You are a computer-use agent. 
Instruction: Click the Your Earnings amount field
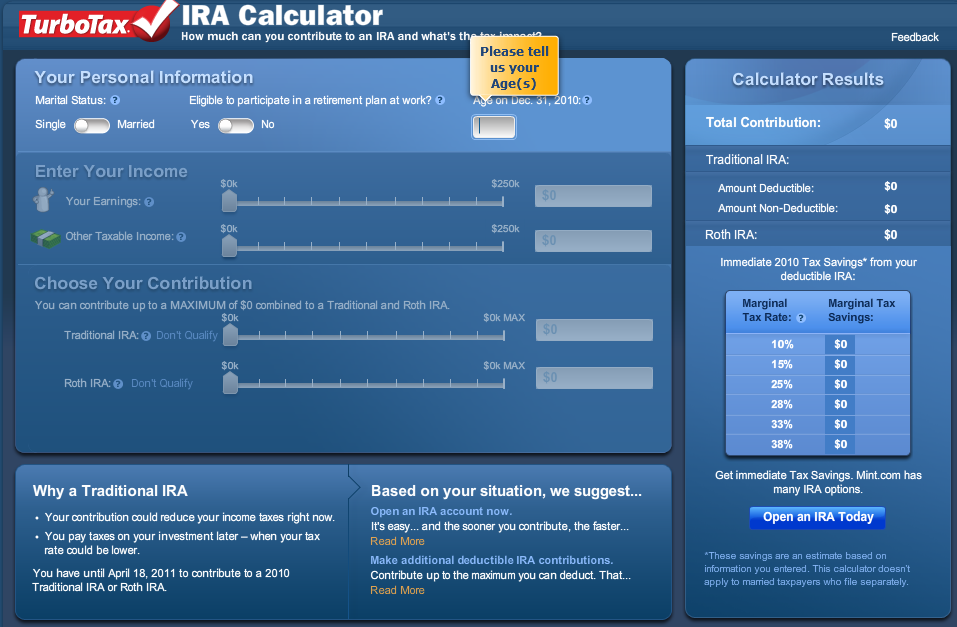(x=593, y=196)
